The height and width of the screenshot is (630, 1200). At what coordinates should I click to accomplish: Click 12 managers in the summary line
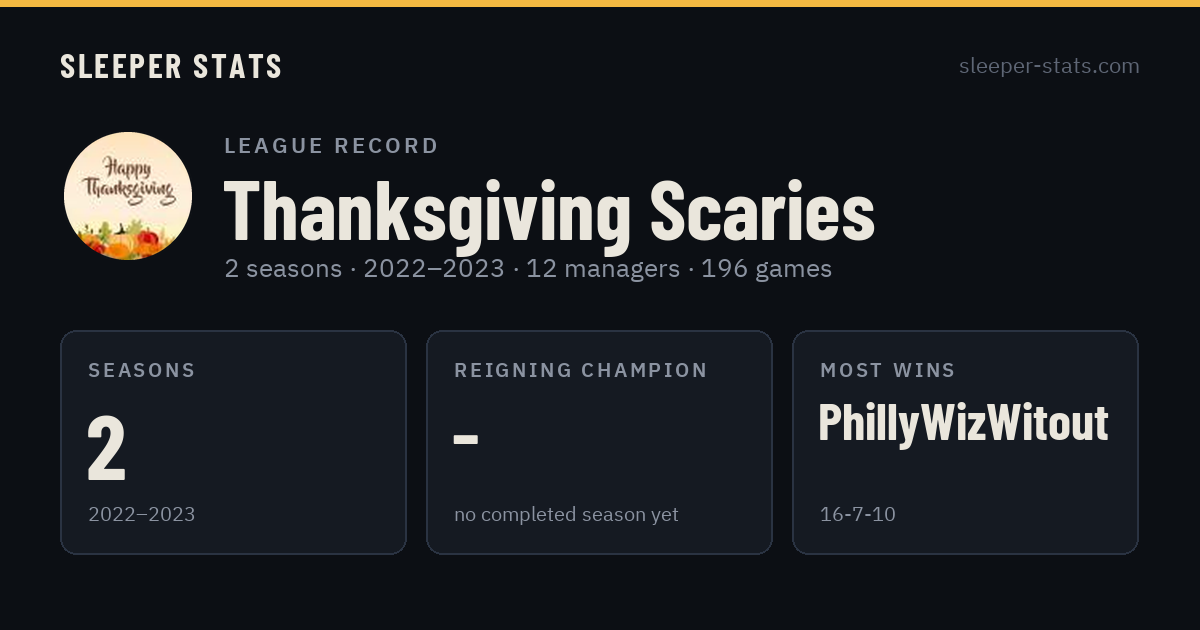click(603, 269)
